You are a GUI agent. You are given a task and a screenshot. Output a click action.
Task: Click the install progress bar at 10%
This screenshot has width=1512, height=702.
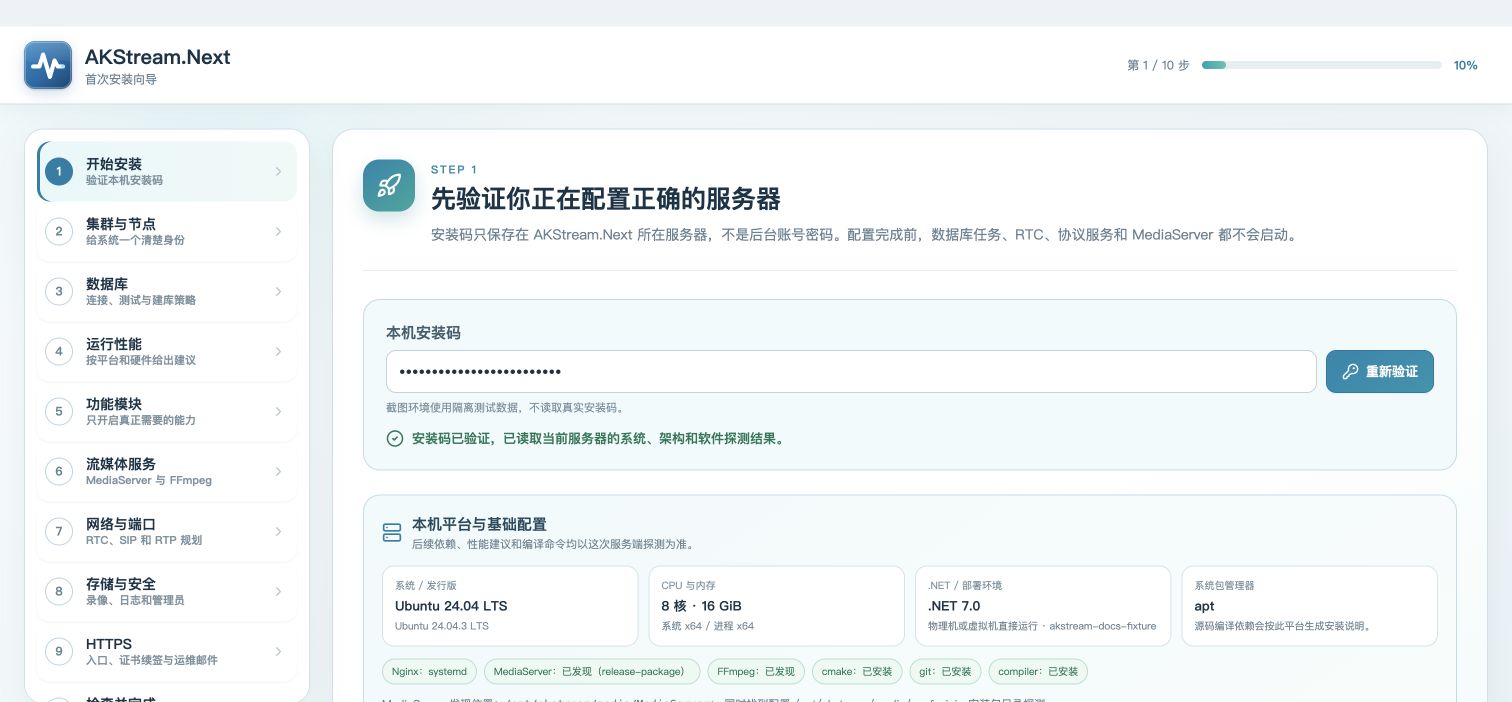point(1322,65)
